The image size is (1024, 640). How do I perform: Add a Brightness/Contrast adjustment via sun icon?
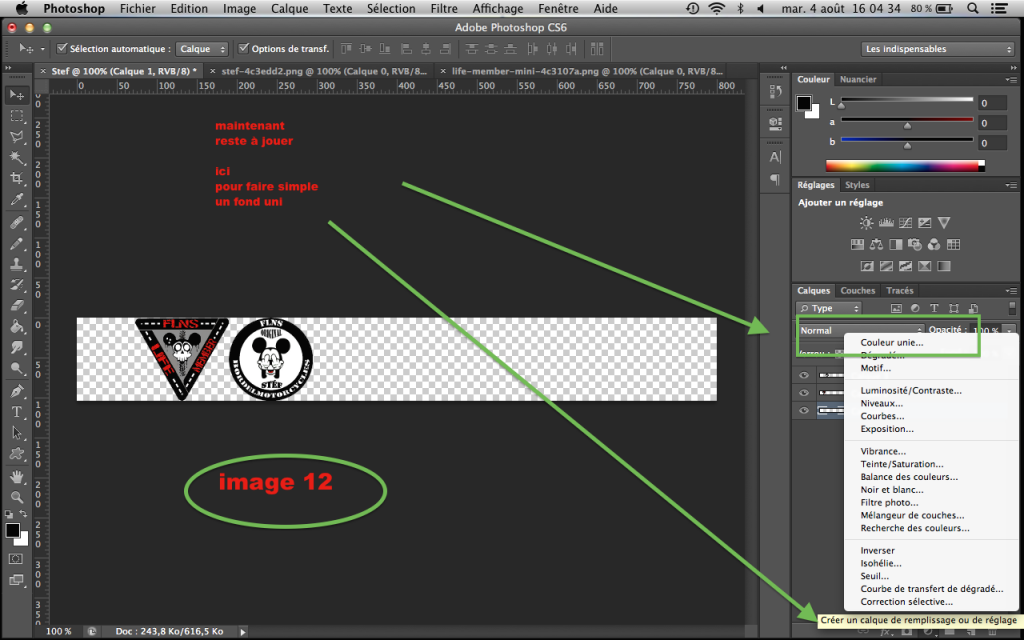coord(866,223)
